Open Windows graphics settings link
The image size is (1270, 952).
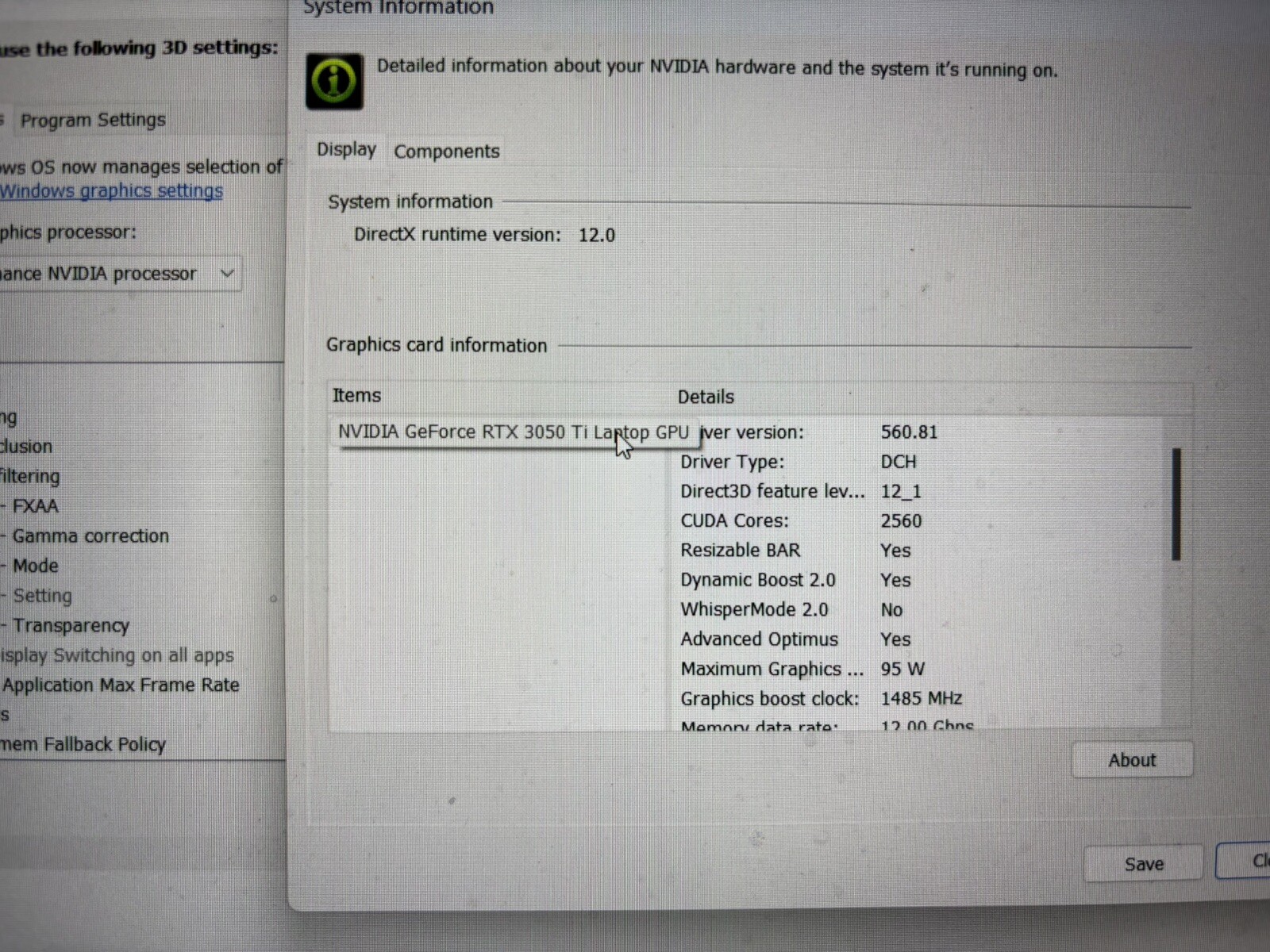(x=111, y=190)
